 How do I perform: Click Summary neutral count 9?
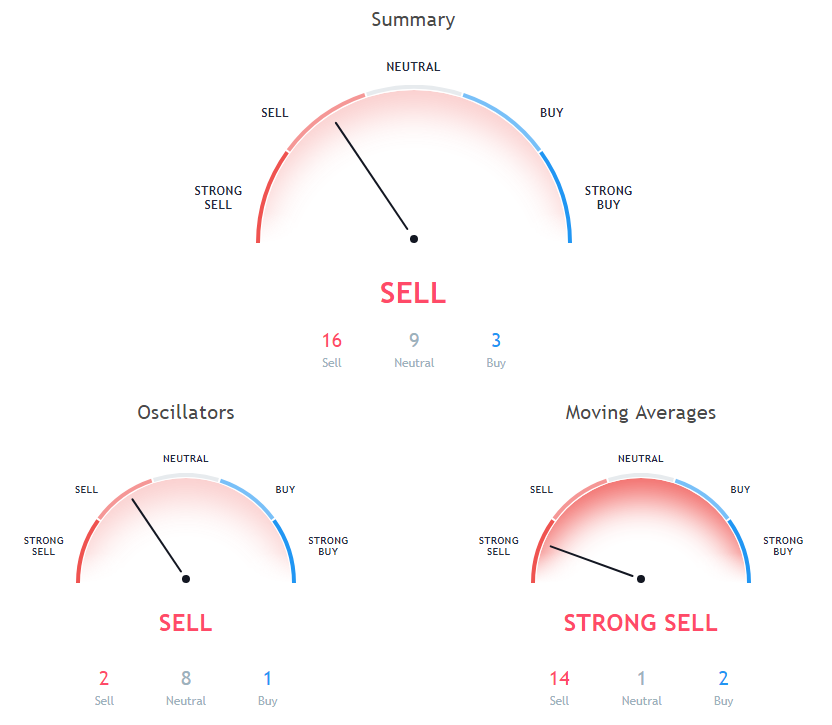(x=414, y=341)
